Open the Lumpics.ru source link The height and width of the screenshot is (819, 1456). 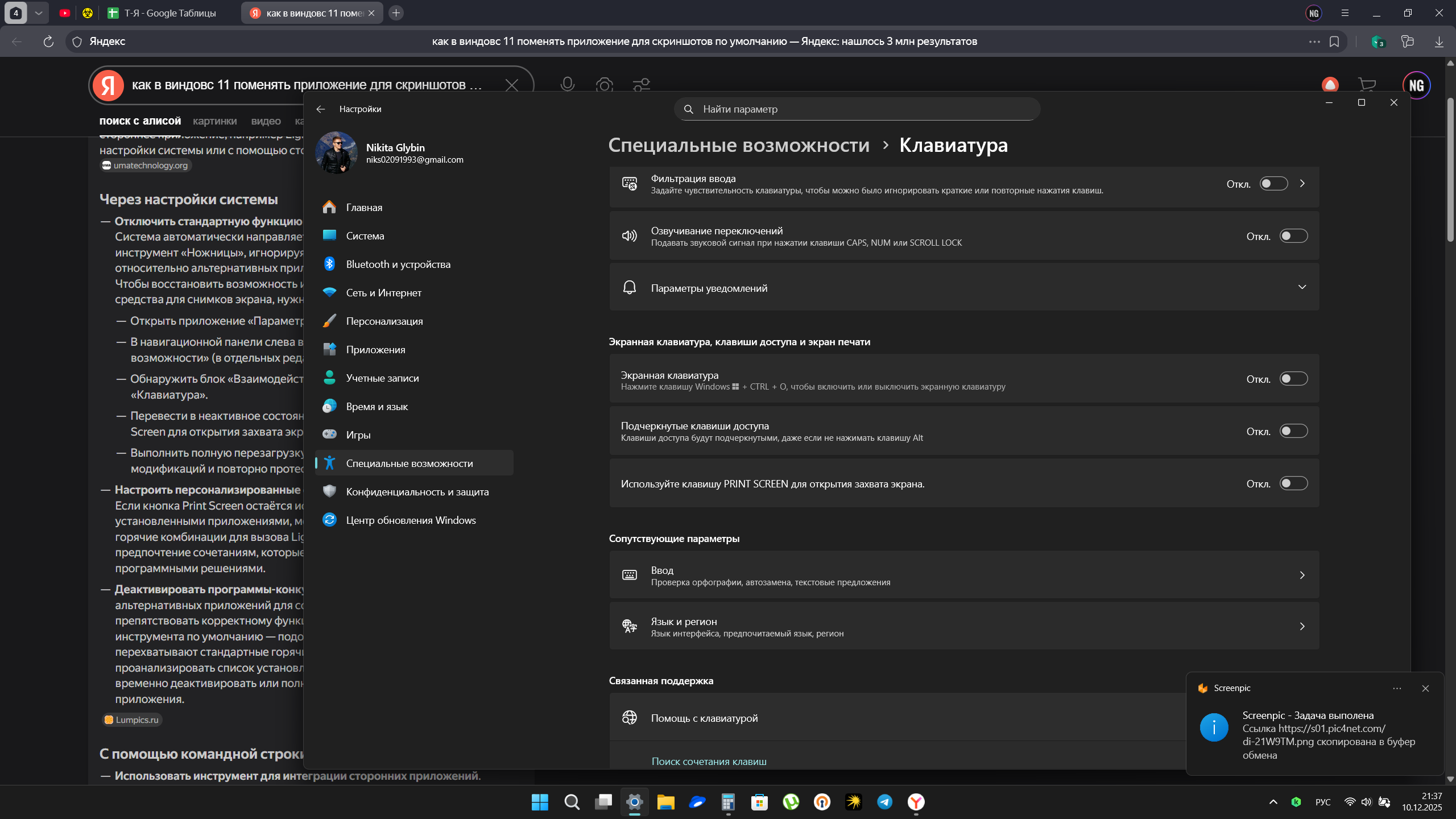coord(133,719)
